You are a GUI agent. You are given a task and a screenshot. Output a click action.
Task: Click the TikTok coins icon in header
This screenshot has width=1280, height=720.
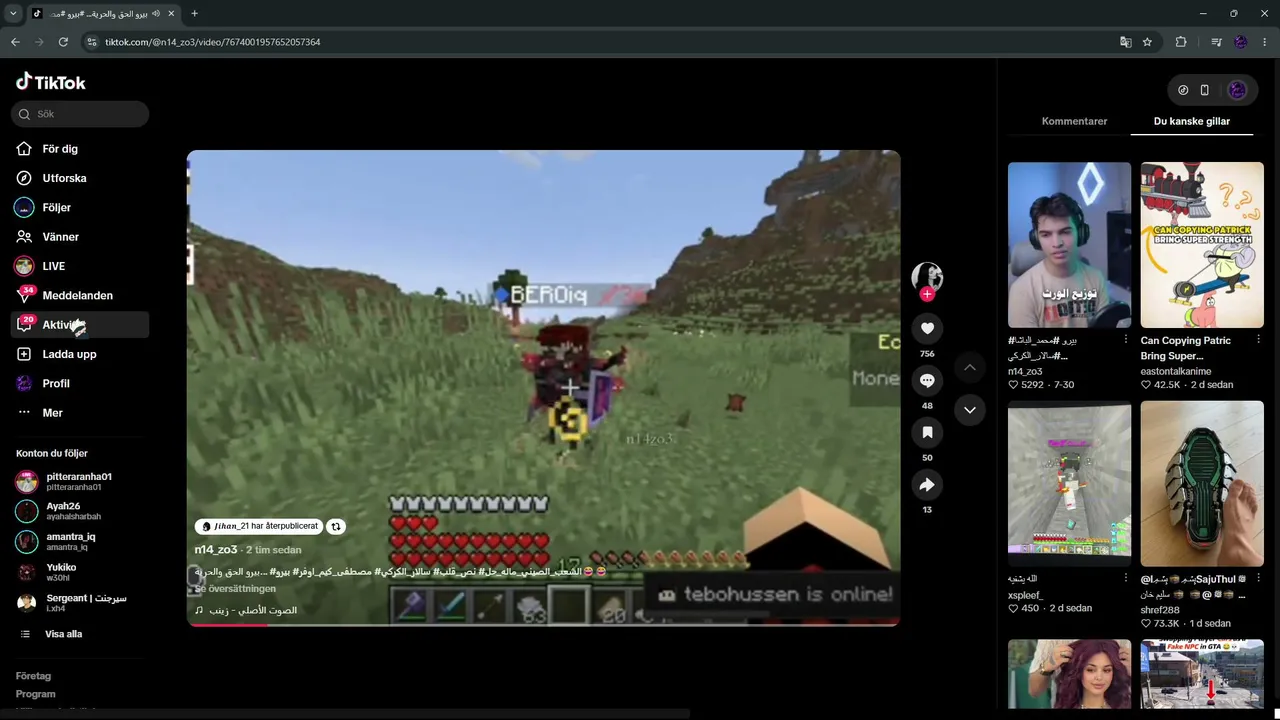[1183, 90]
